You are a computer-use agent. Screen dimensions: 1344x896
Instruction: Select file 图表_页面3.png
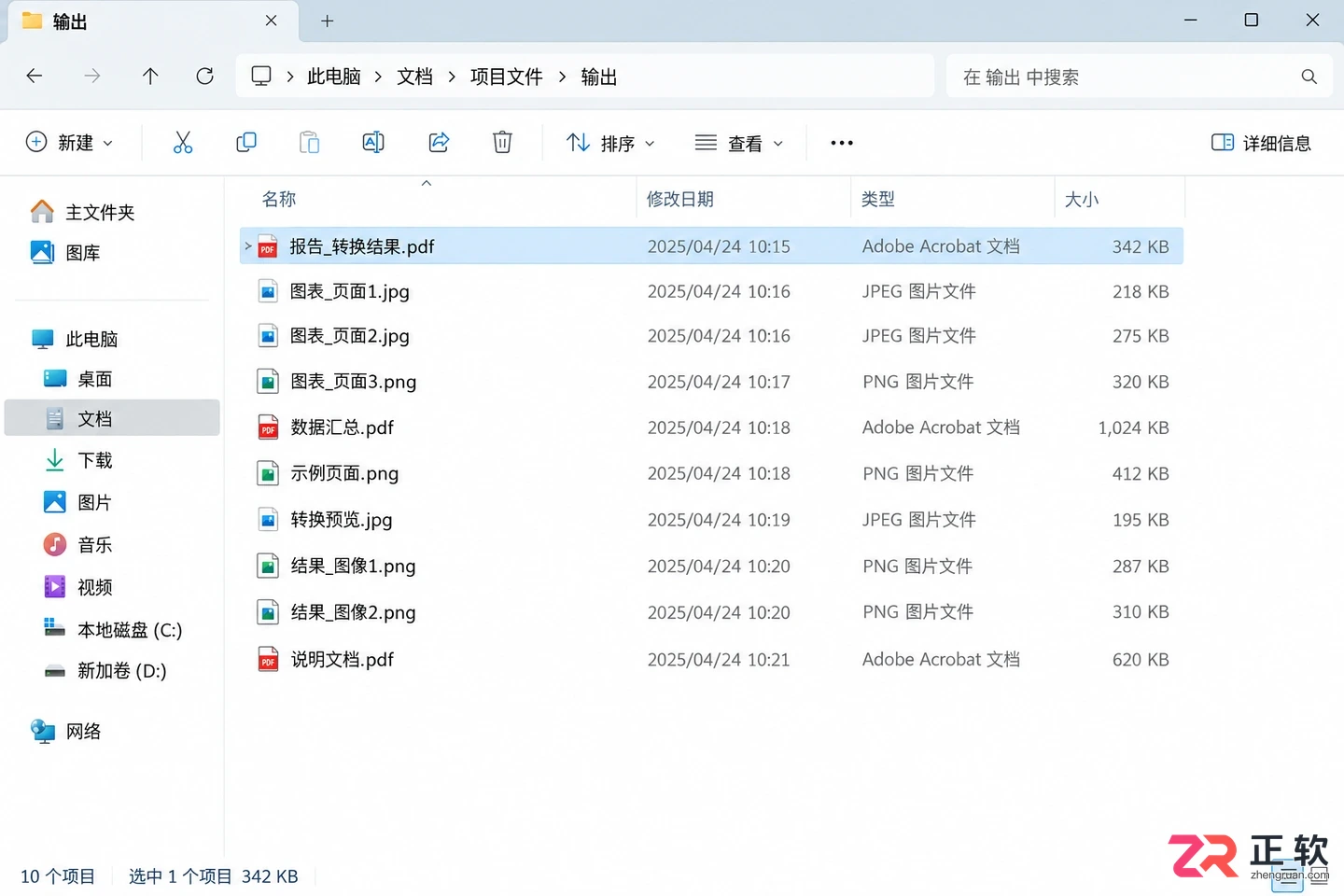711,382
